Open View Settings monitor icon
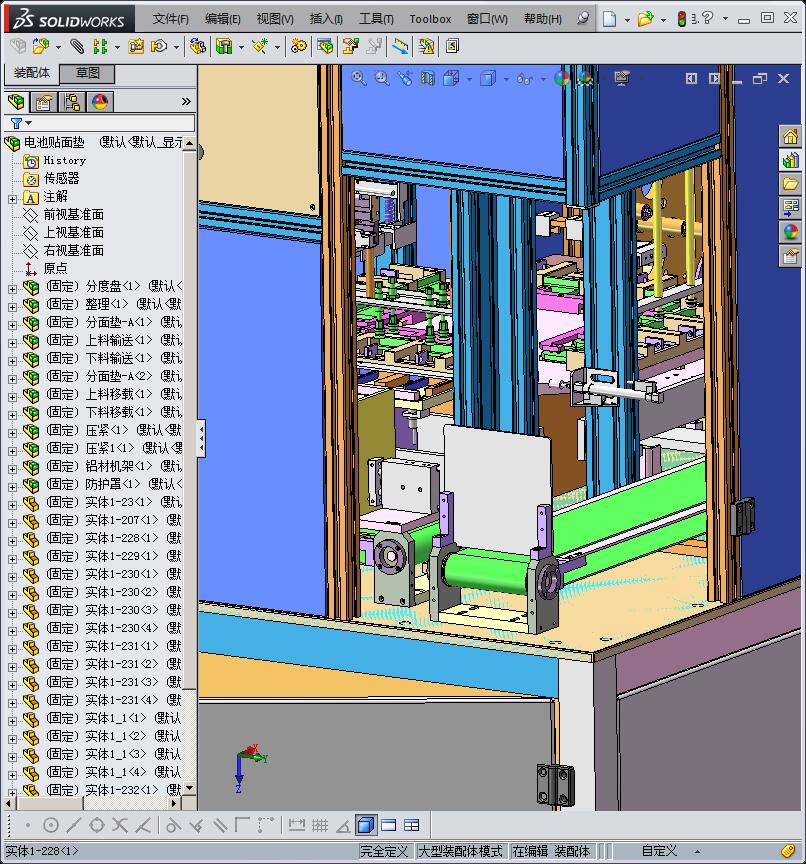Viewport: 806px width, 864px height. click(x=622, y=79)
